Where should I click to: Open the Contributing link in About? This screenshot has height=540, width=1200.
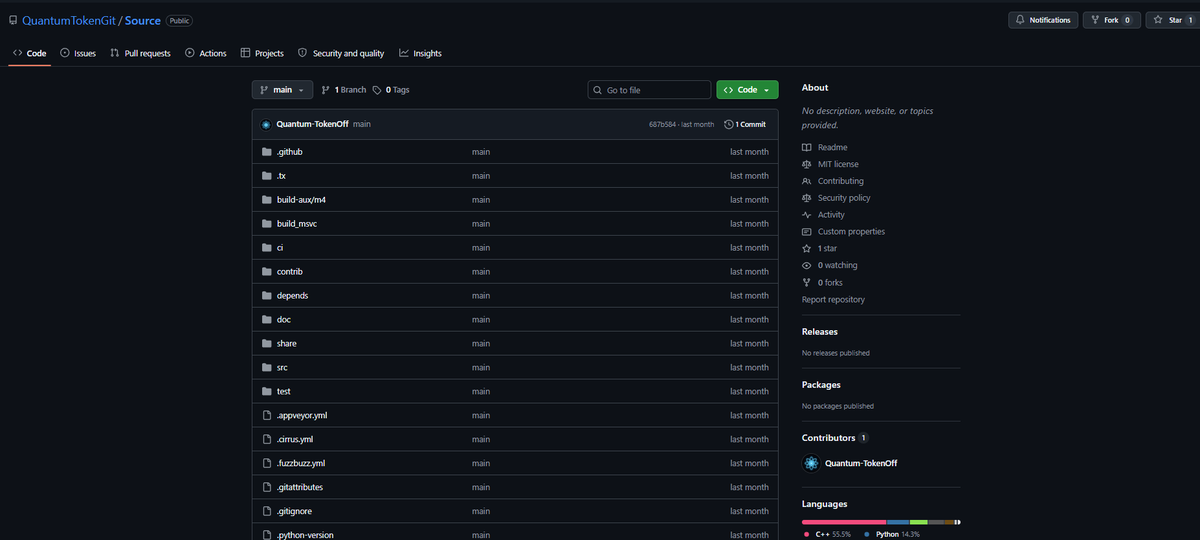[840, 181]
